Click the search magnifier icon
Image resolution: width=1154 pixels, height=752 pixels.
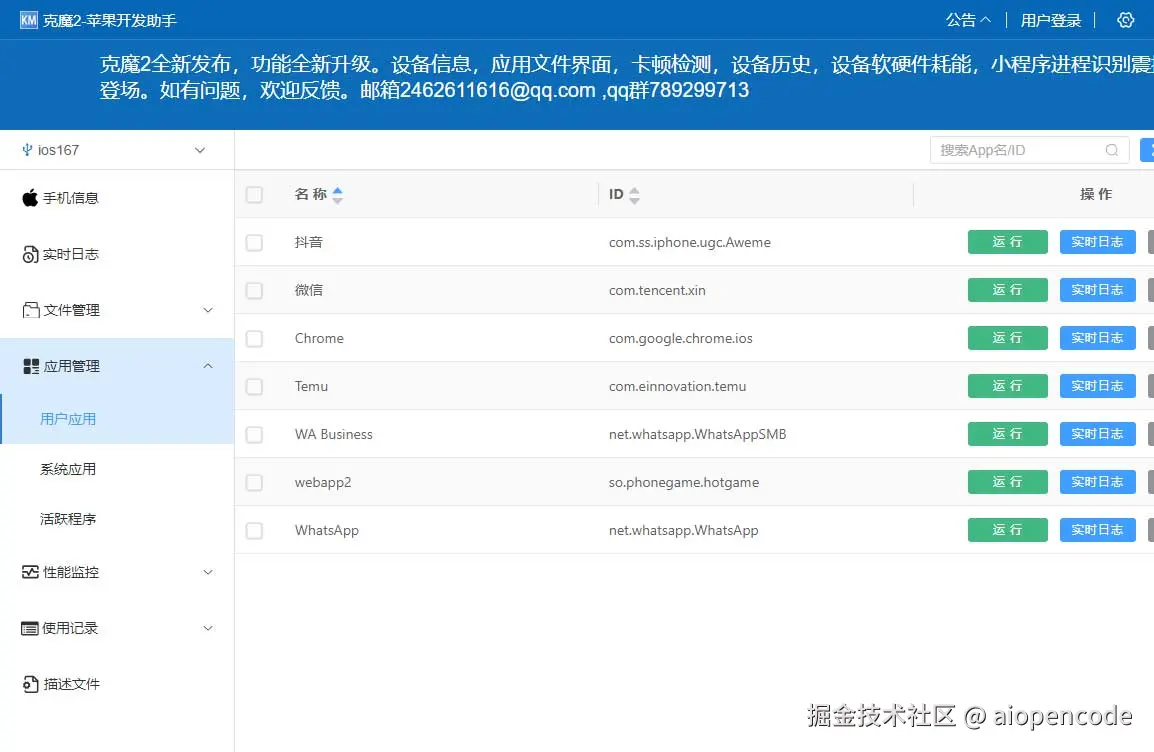click(x=1111, y=150)
